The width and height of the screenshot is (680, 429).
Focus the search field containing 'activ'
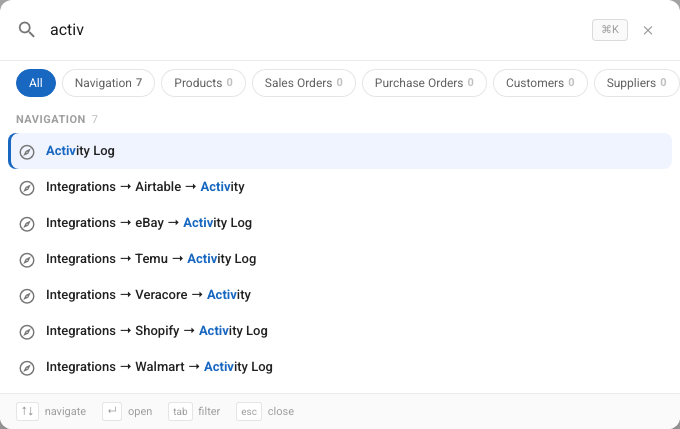coord(317,30)
